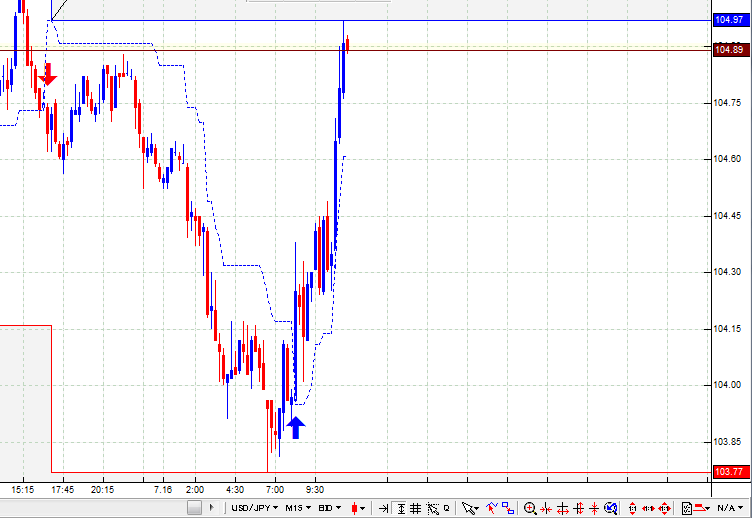This screenshot has height=518, width=752.
Task: Select the dotted-rectangle selection cursor icon
Action: coord(433,508)
